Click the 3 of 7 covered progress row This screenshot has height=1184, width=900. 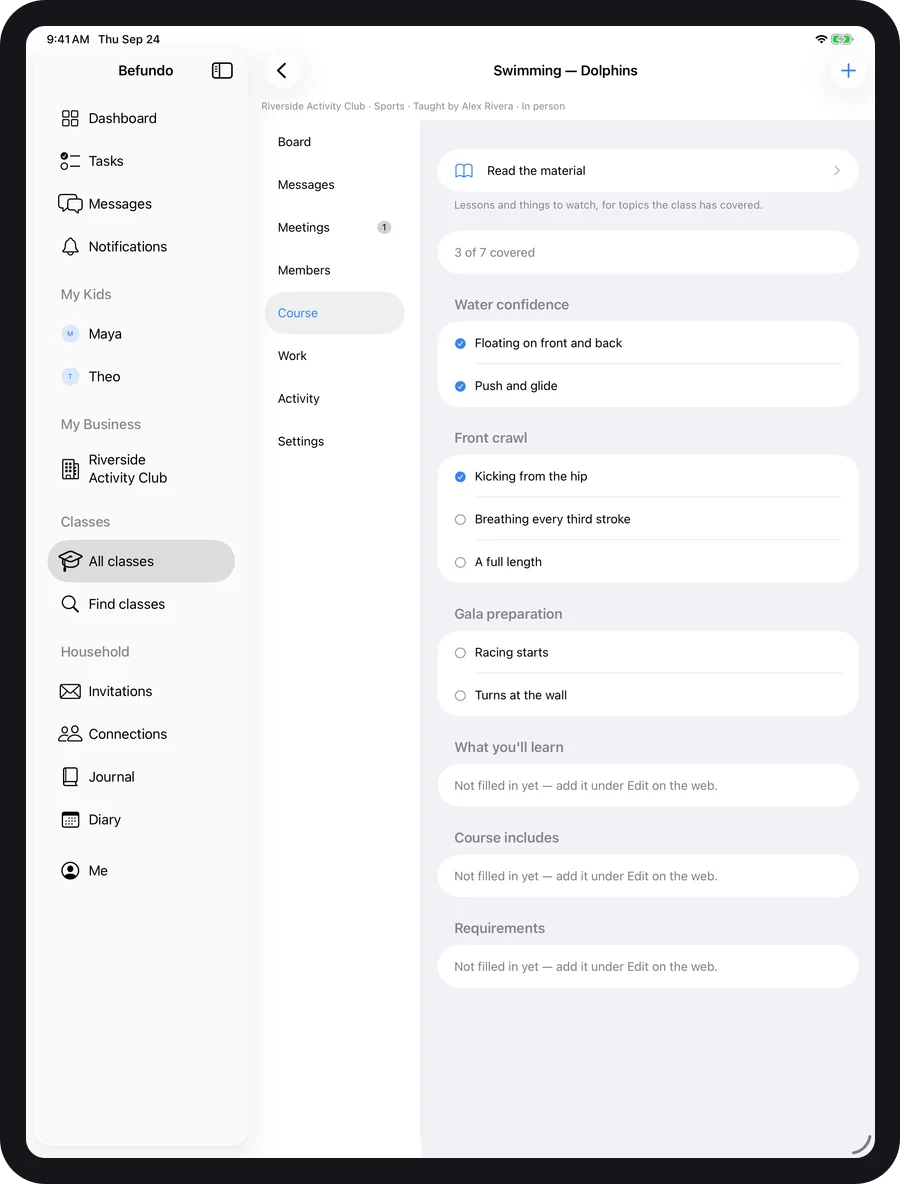[648, 252]
